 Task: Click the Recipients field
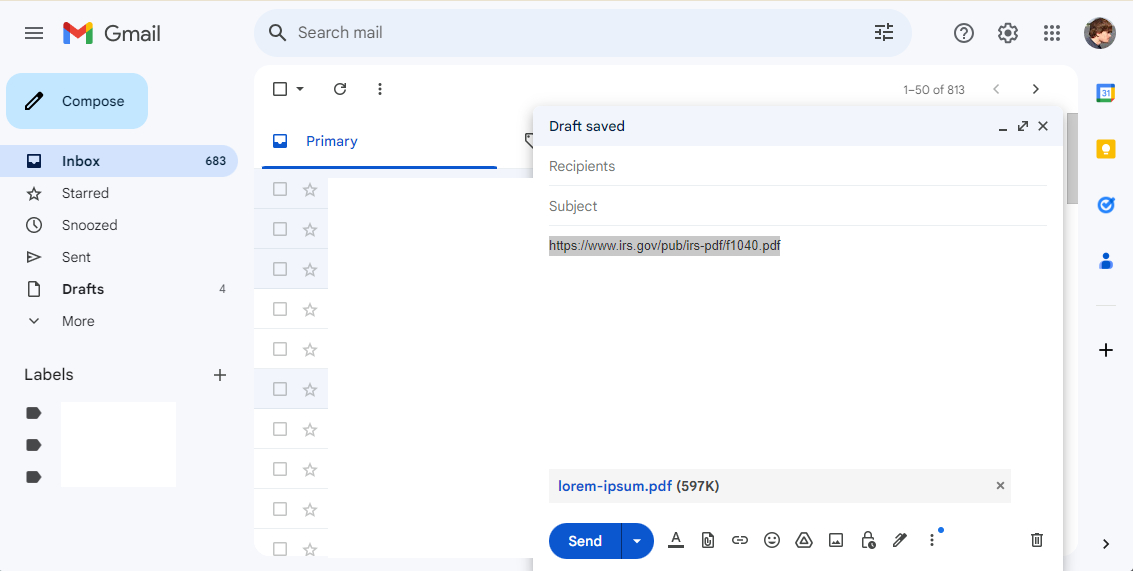pos(798,166)
